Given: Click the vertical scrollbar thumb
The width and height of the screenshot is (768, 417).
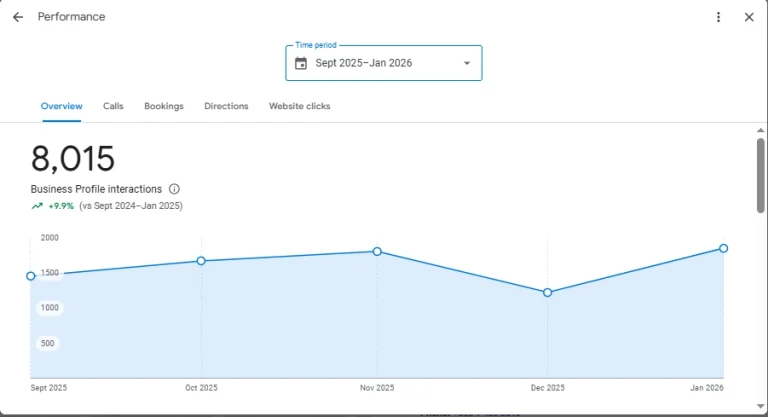Looking at the screenshot, I should [760, 175].
